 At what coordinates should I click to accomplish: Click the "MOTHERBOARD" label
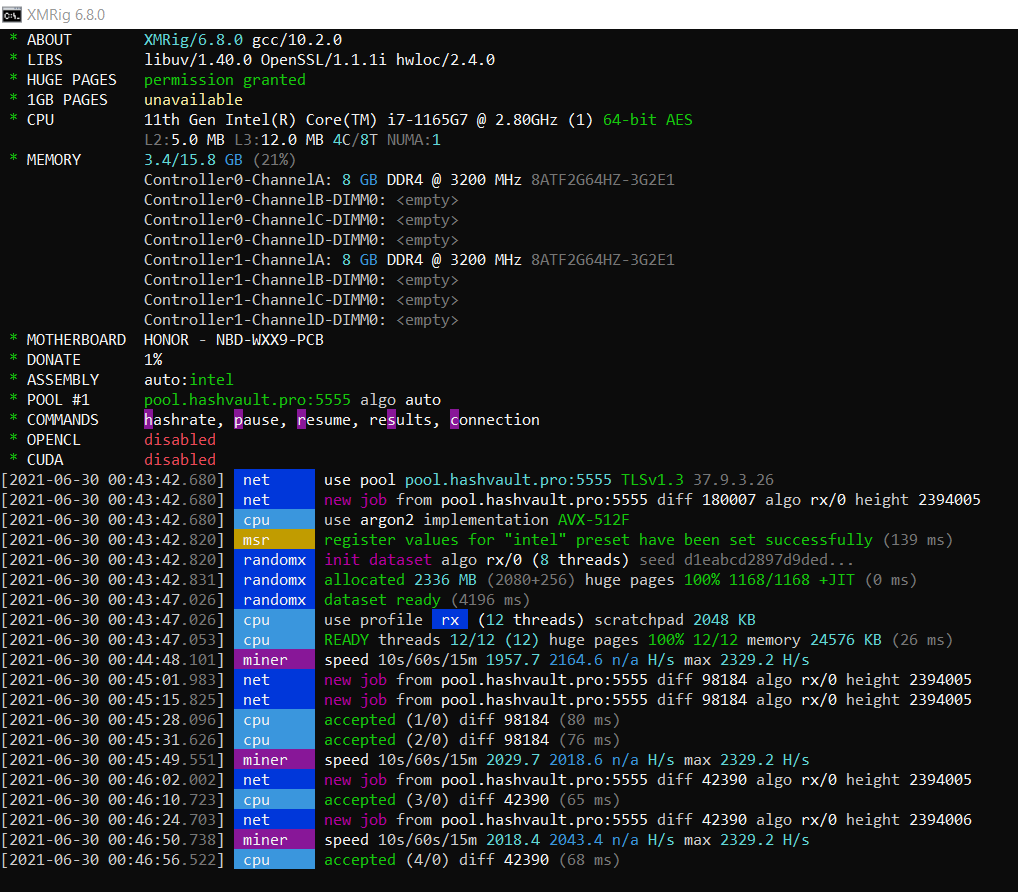pyautogui.click(x=76, y=340)
